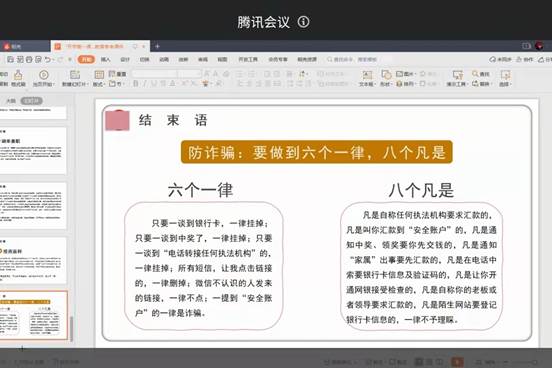Toggle Italic formatting

tap(145, 84)
